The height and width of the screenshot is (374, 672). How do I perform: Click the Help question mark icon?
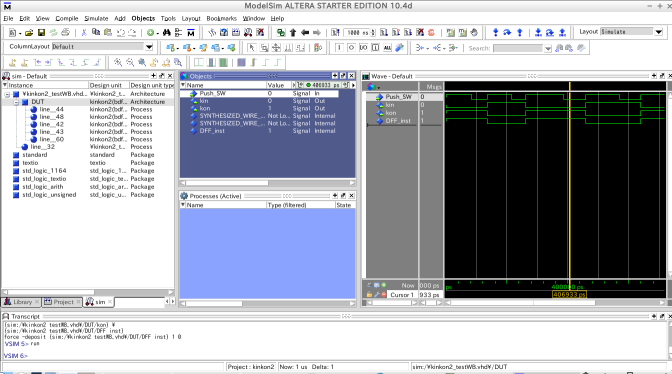coord(224,33)
